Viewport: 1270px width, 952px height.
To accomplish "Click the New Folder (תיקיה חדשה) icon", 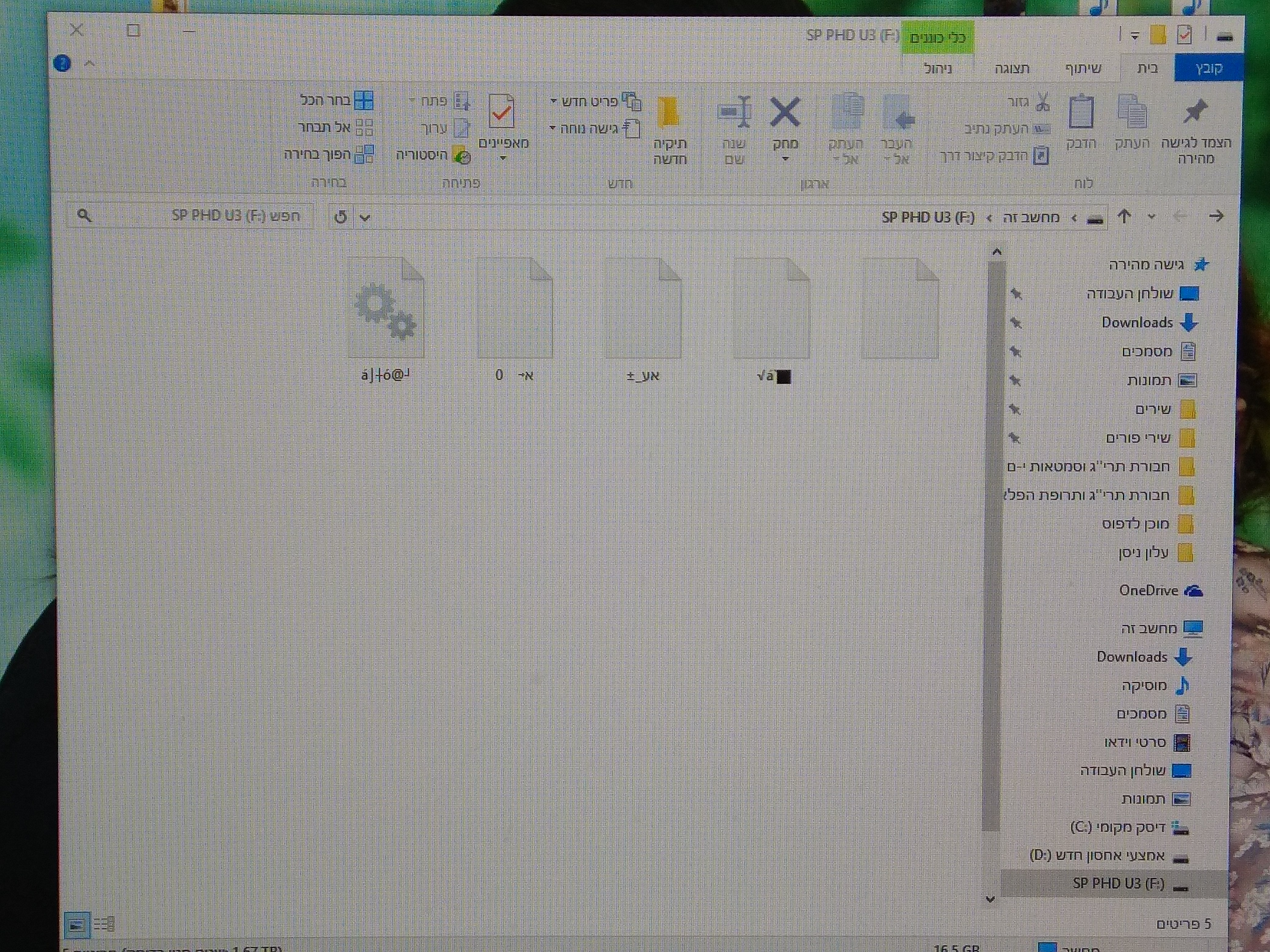I will tap(669, 112).
